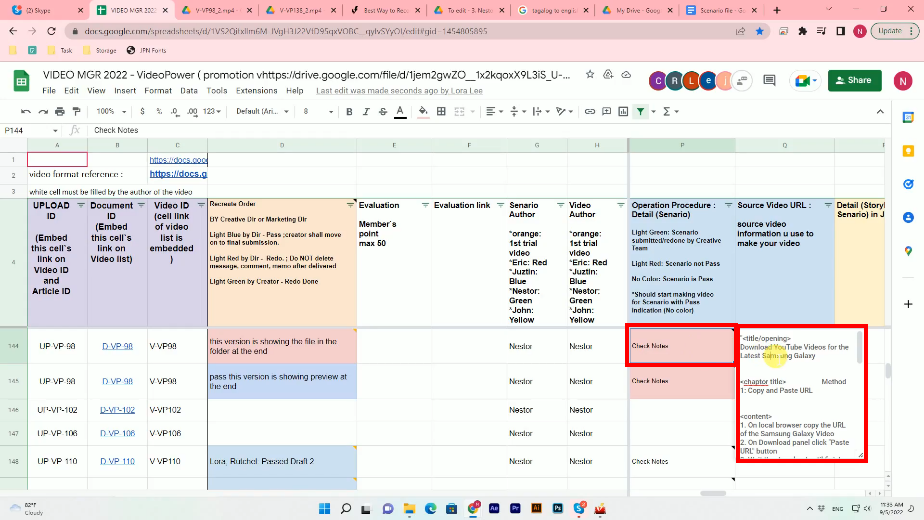The height and width of the screenshot is (520, 924).
Task: Apply strikethrough formatting
Action: (x=382, y=111)
